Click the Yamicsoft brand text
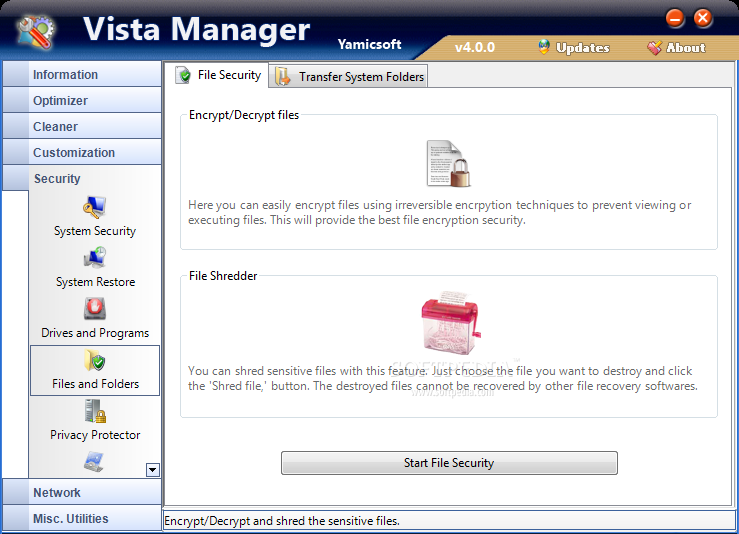 pyautogui.click(x=370, y=44)
